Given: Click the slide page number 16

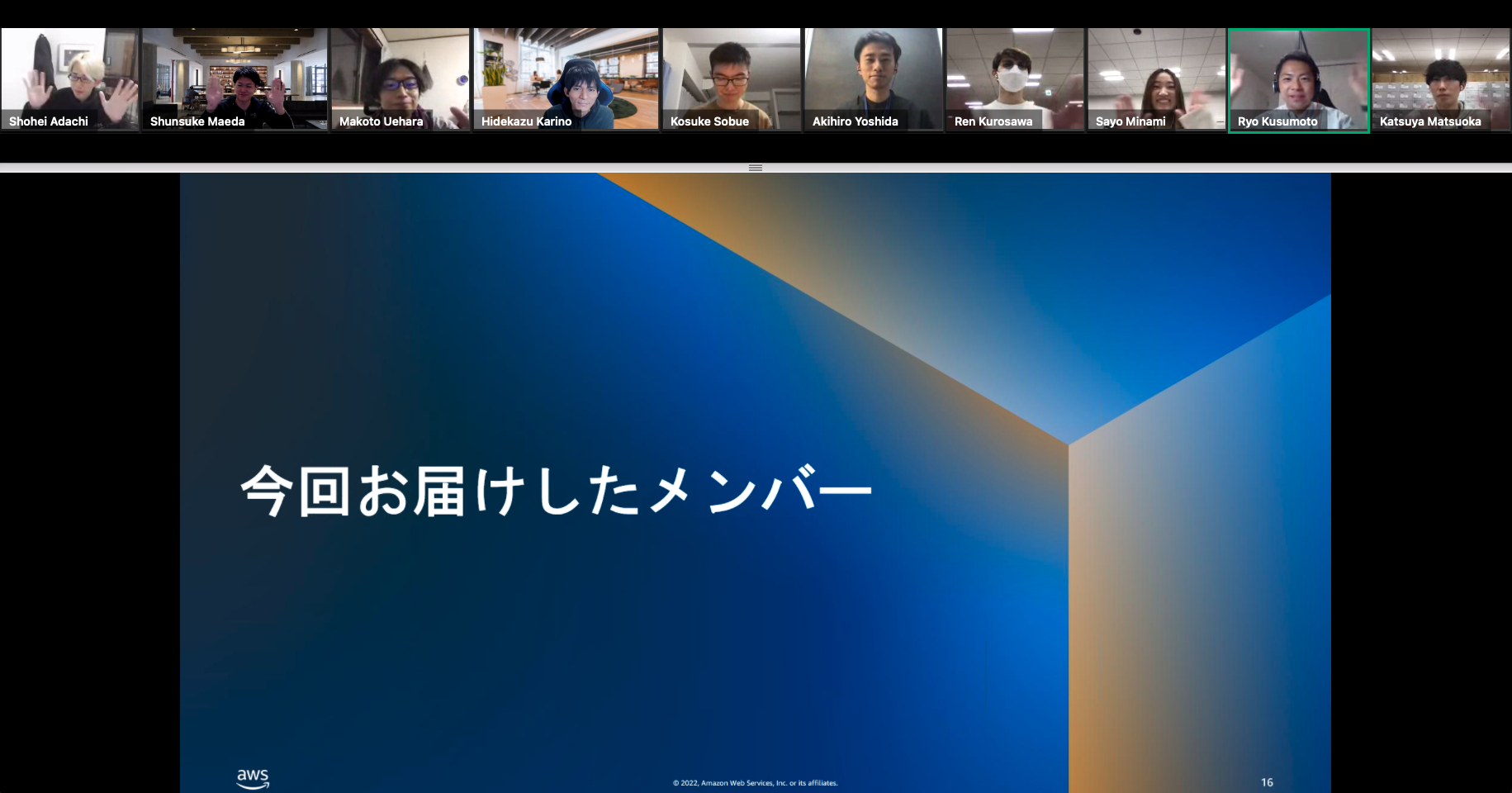Looking at the screenshot, I should (x=1267, y=782).
